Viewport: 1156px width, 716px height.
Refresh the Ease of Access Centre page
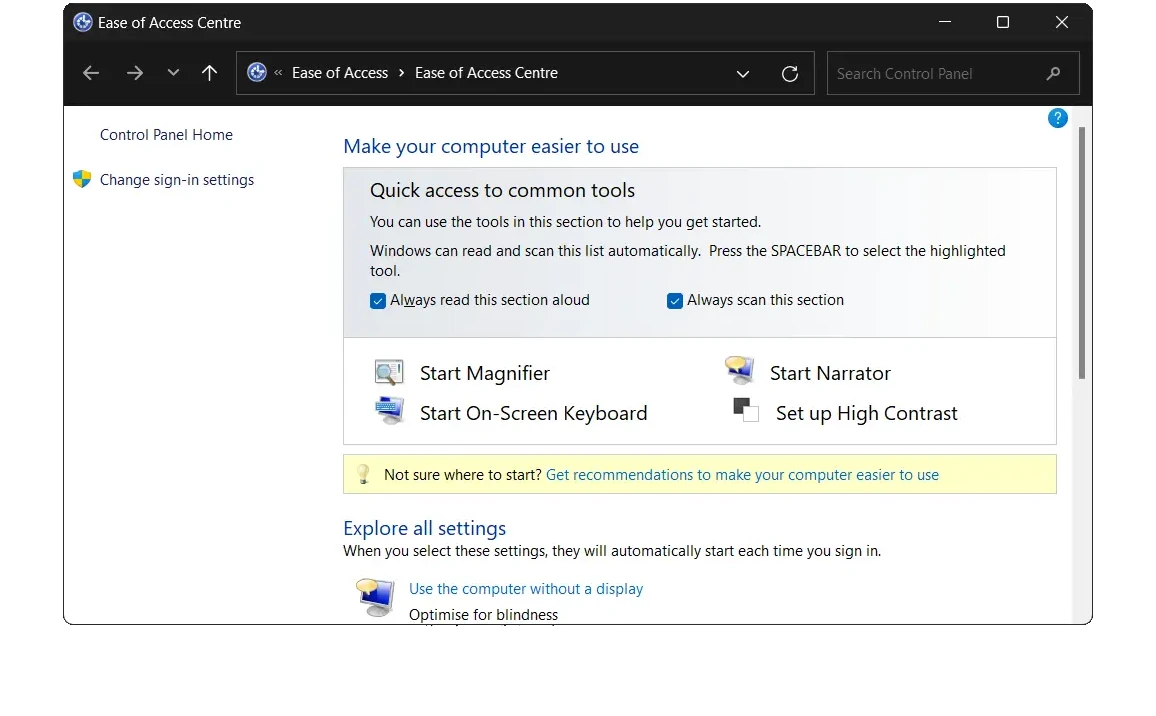click(x=790, y=74)
